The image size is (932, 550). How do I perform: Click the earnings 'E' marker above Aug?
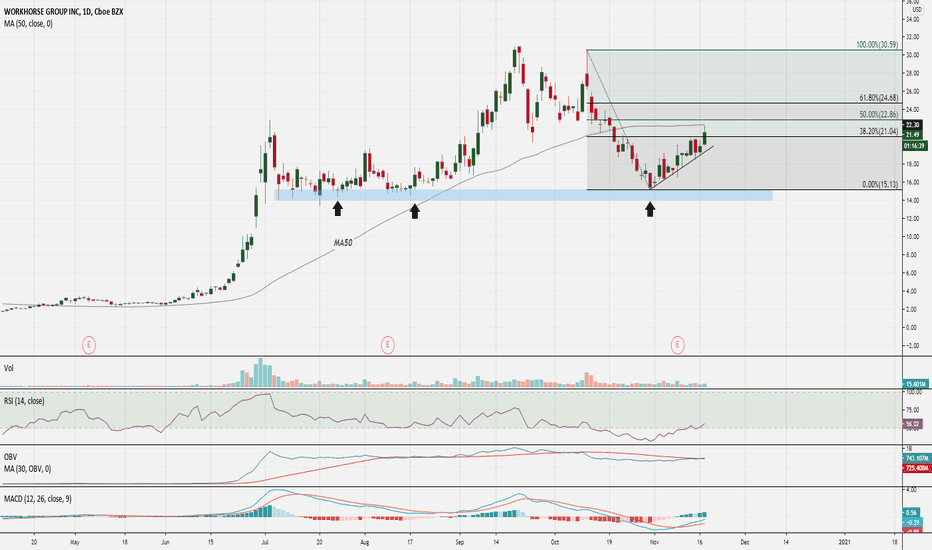point(388,344)
